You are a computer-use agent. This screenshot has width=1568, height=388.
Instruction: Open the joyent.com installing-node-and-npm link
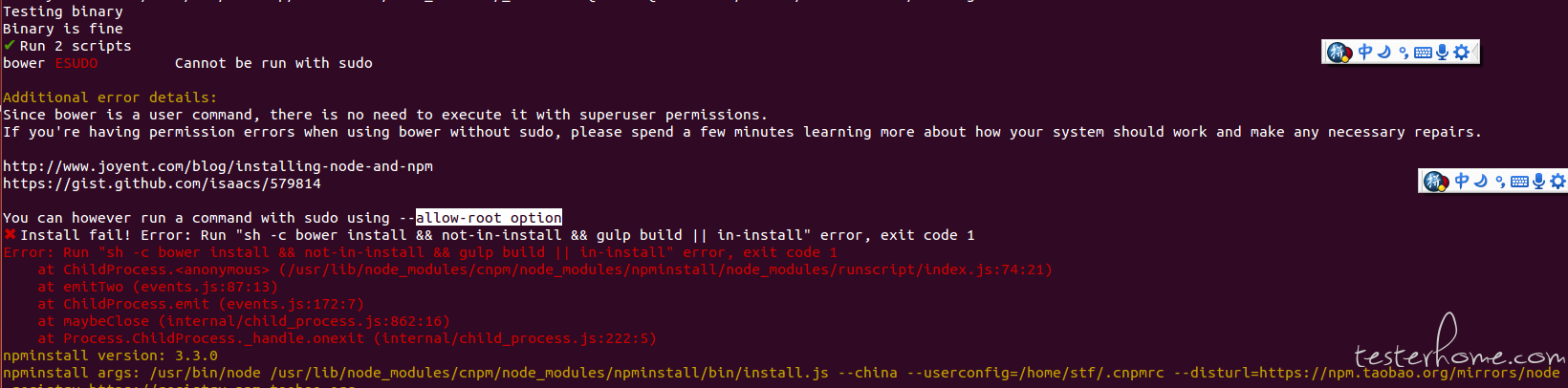pos(218,166)
